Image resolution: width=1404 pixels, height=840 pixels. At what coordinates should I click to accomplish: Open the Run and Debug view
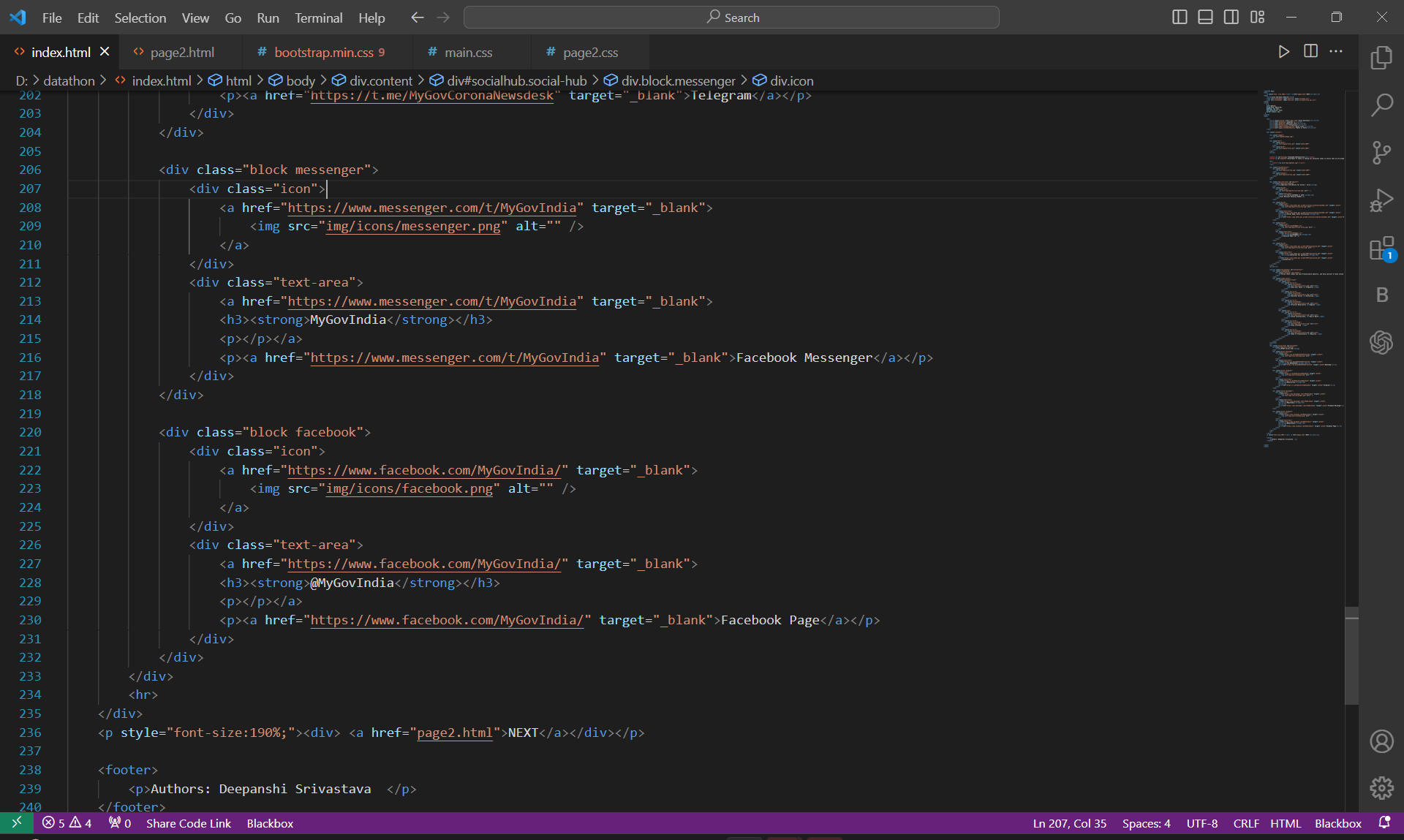[1381, 200]
